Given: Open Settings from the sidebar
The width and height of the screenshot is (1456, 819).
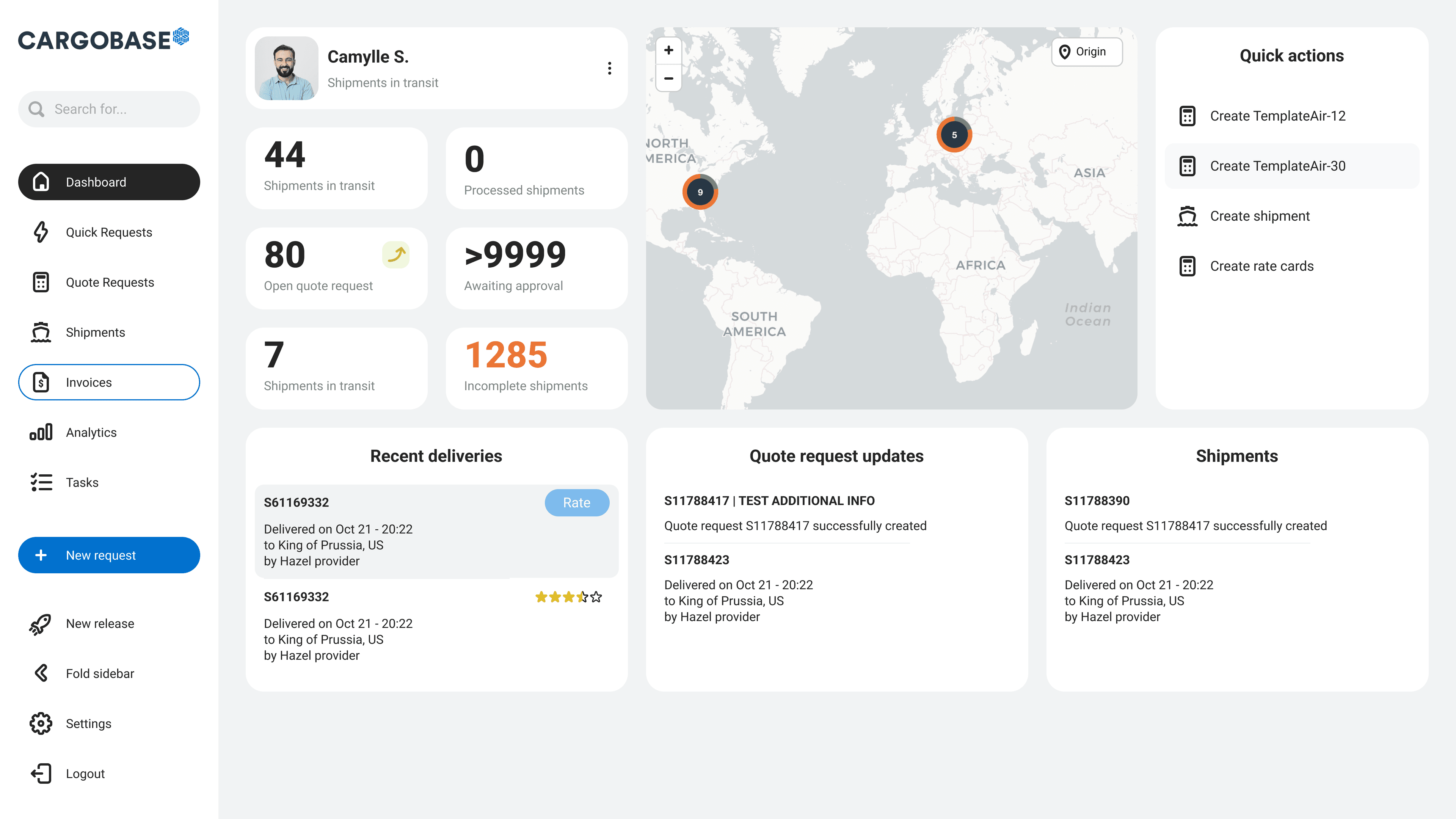Looking at the screenshot, I should (88, 723).
